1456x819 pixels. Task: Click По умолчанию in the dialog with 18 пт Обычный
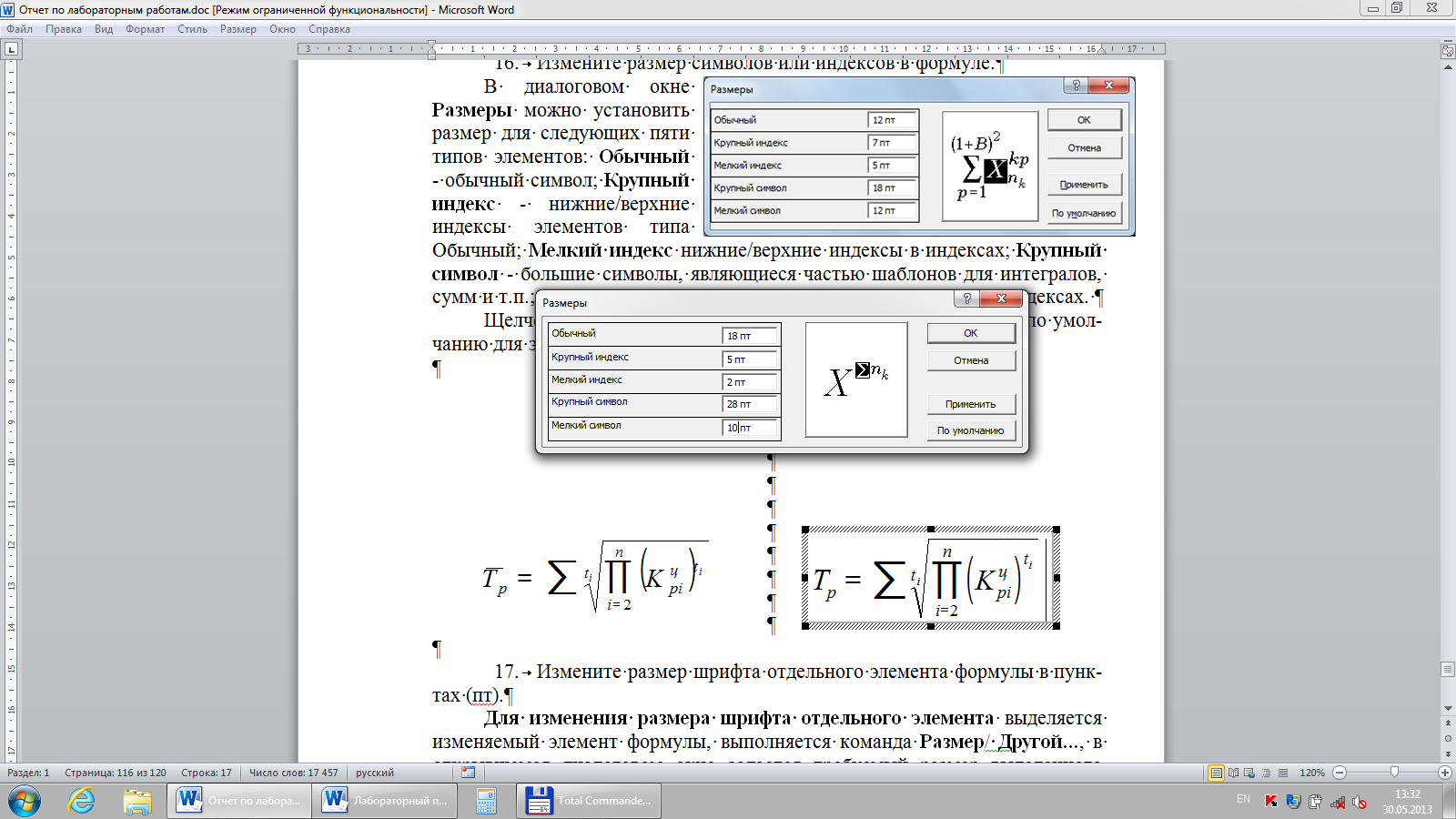pos(971,430)
